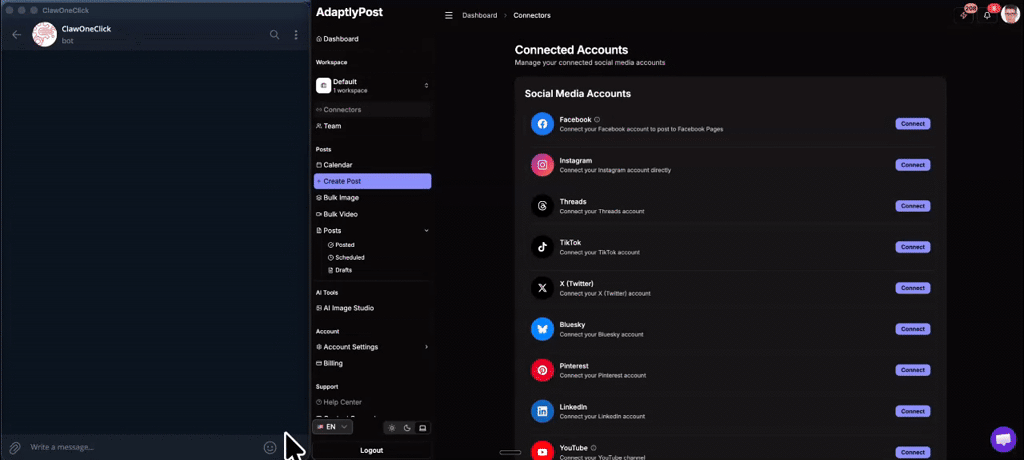The image size is (1024, 460).
Task: Open the Posted posts list
Action: 341,245
